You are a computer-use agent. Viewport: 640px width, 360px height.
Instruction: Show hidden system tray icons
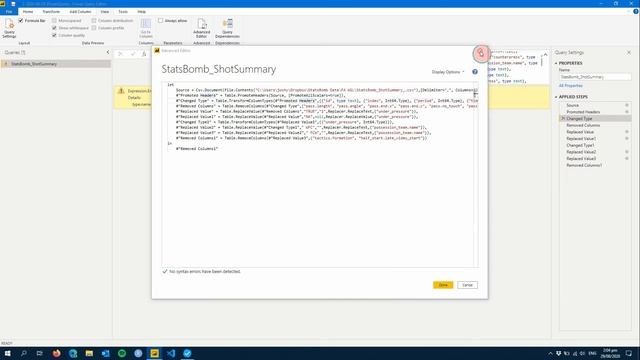[550, 353]
